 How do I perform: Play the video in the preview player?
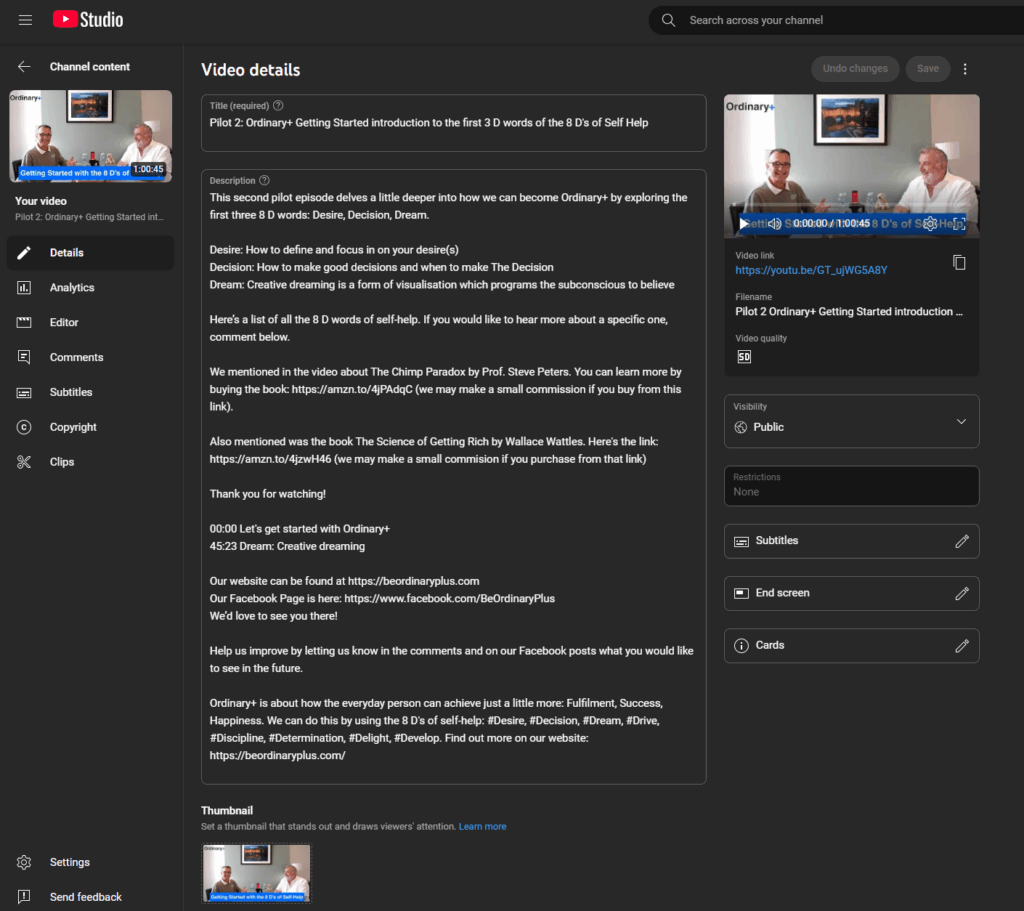[743, 223]
